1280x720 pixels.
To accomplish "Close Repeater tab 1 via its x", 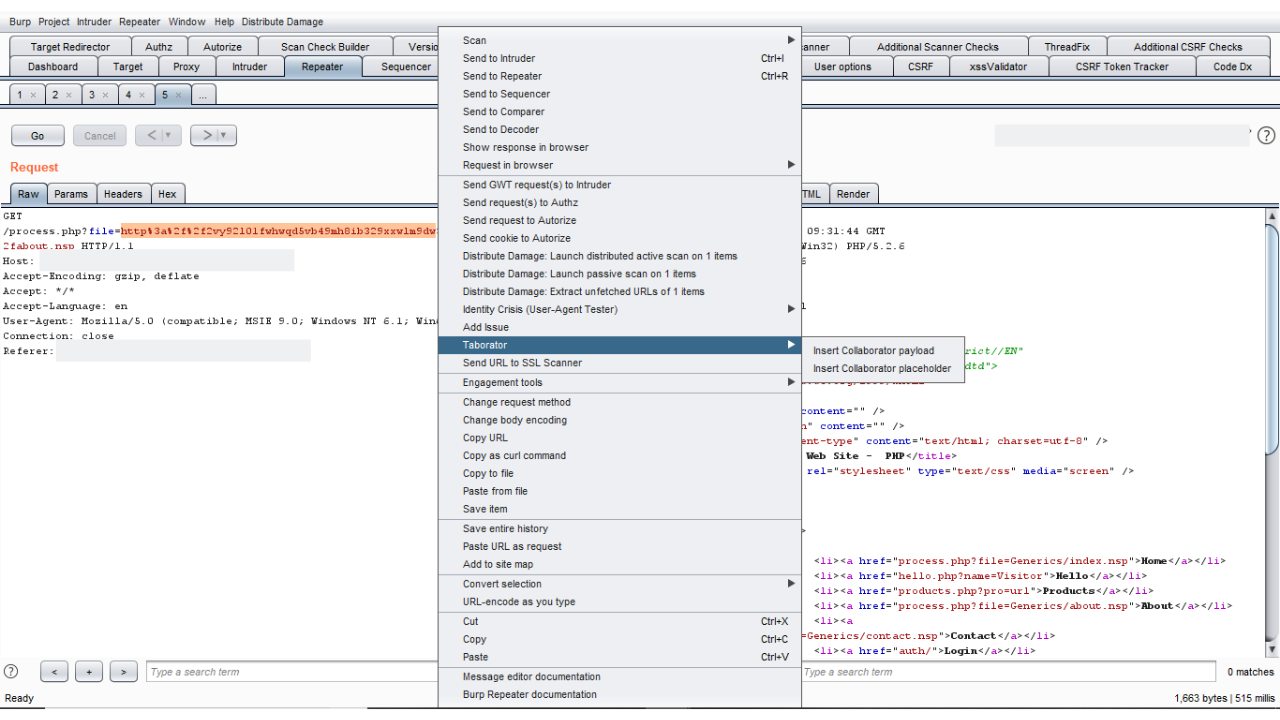I will [x=33, y=95].
